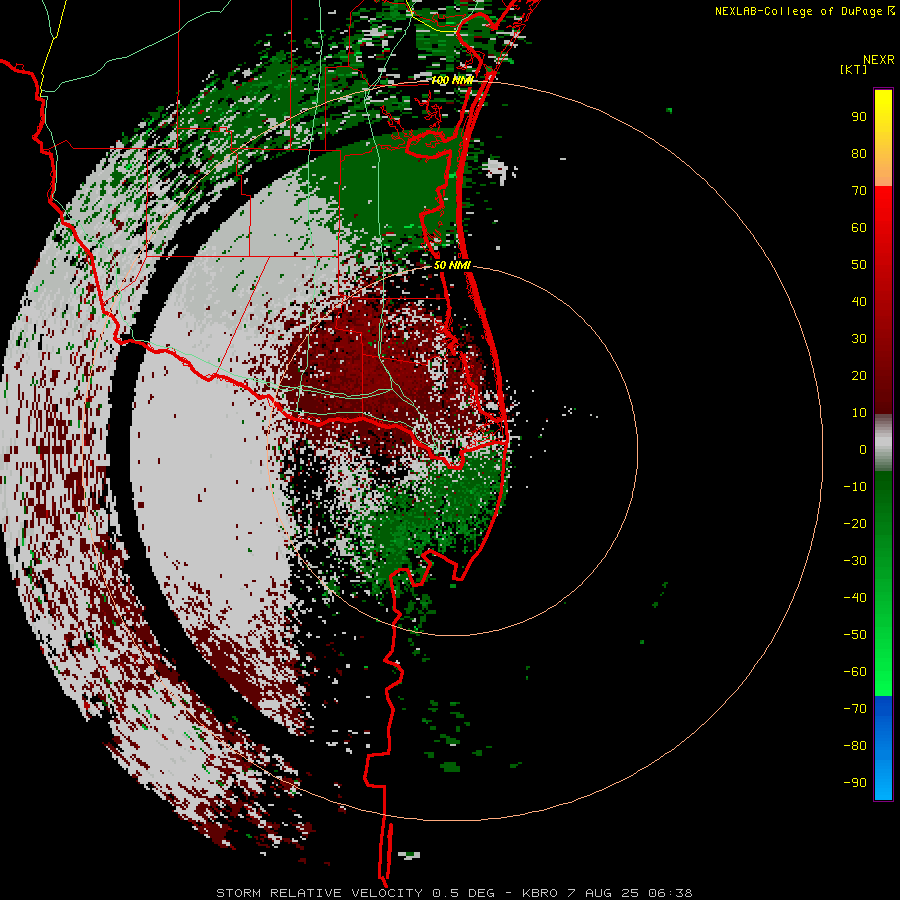900x900 pixels.
Task: Click the 60 value on the velocity scale
Action: [x=859, y=227]
